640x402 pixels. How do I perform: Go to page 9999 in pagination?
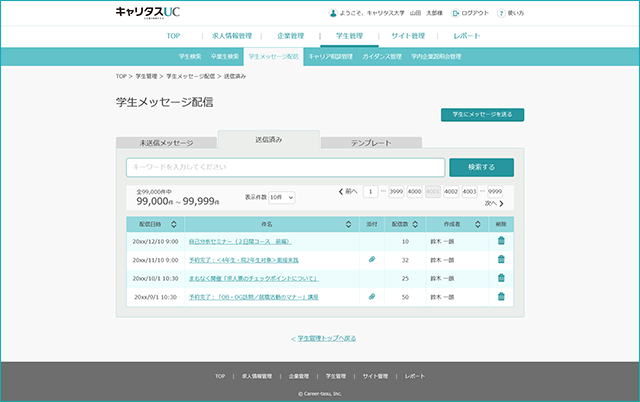[x=495, y=191]
